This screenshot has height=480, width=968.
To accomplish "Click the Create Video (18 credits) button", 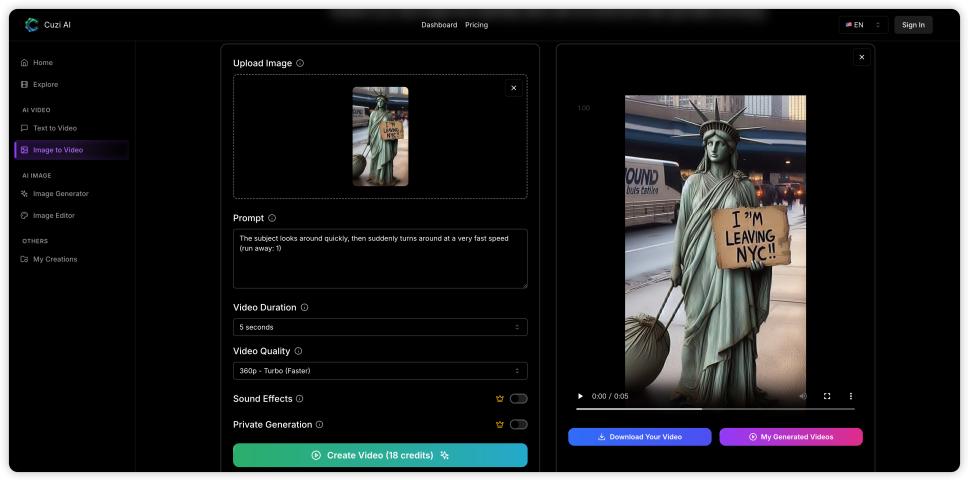I will tap(380, 455).
